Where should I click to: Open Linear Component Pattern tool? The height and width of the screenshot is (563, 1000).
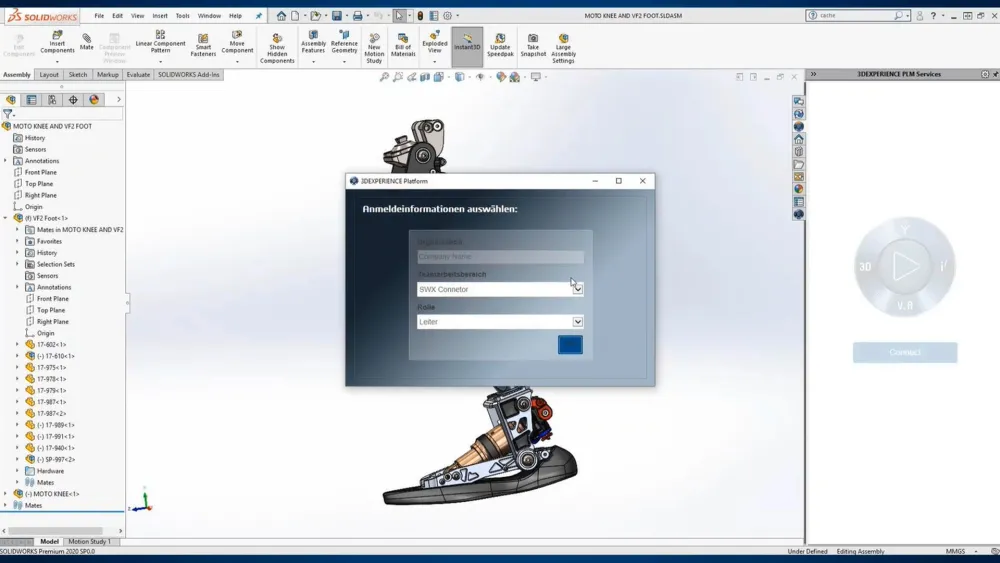[x=160, y=43]
